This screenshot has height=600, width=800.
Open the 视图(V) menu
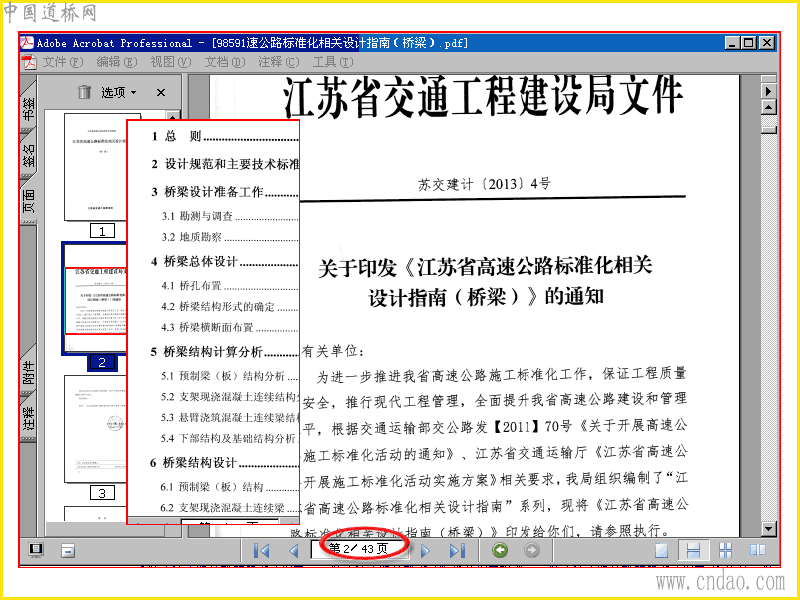pos(170,62)
